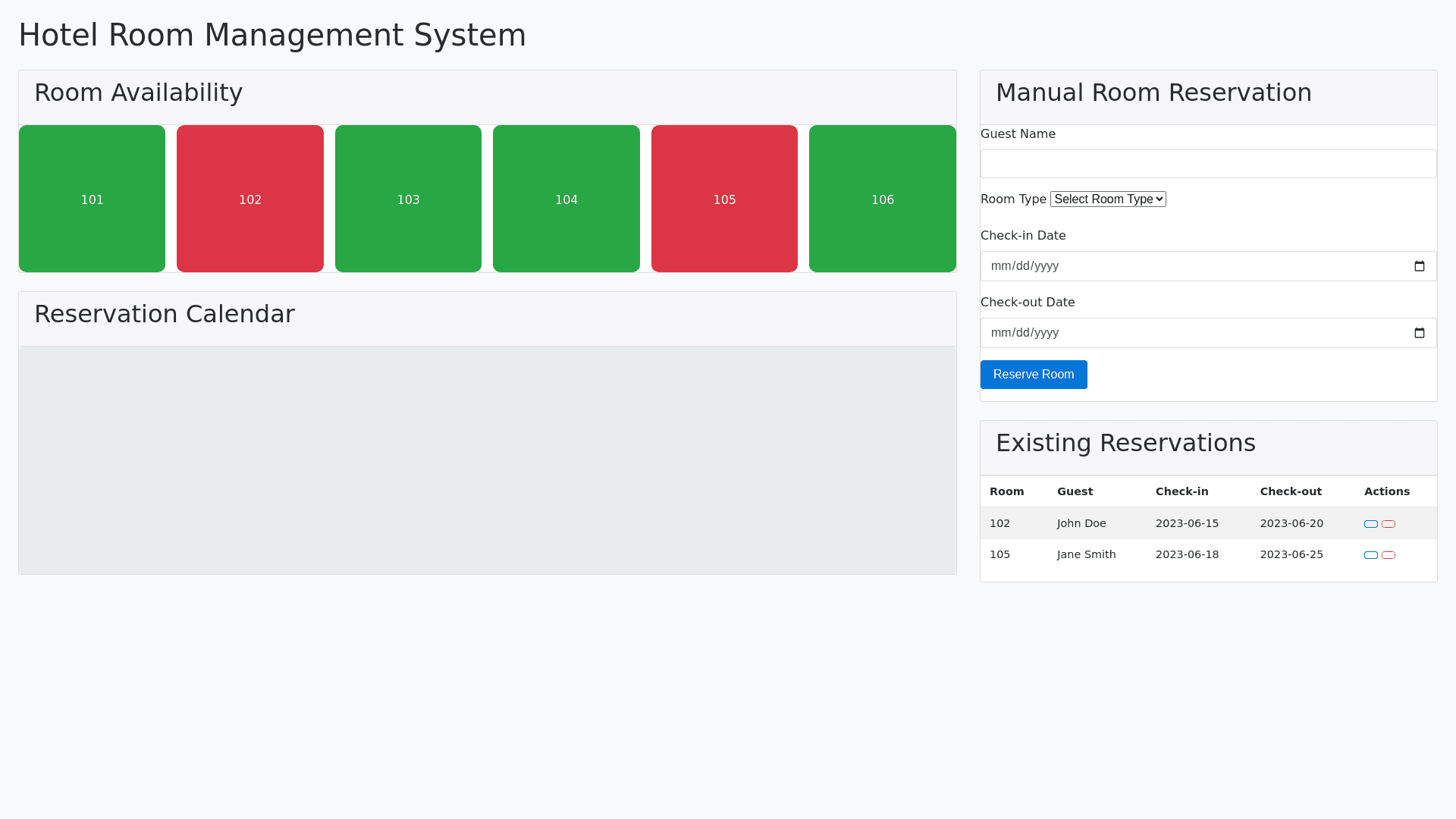This screenshot has height=819, width=1456.
Task: Open Check-in Date calendar picker icon
Action: point(1420,266)
